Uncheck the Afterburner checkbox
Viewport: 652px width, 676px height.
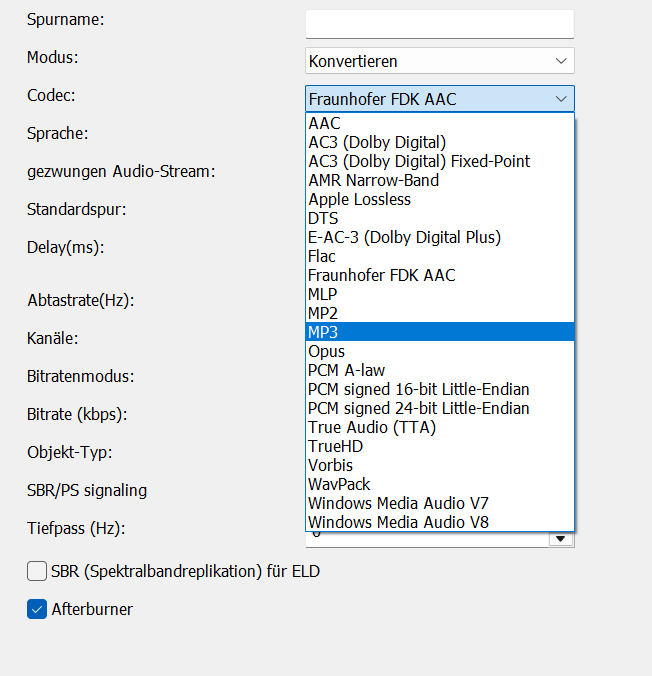pyautogui.click(x=37, y=609)
